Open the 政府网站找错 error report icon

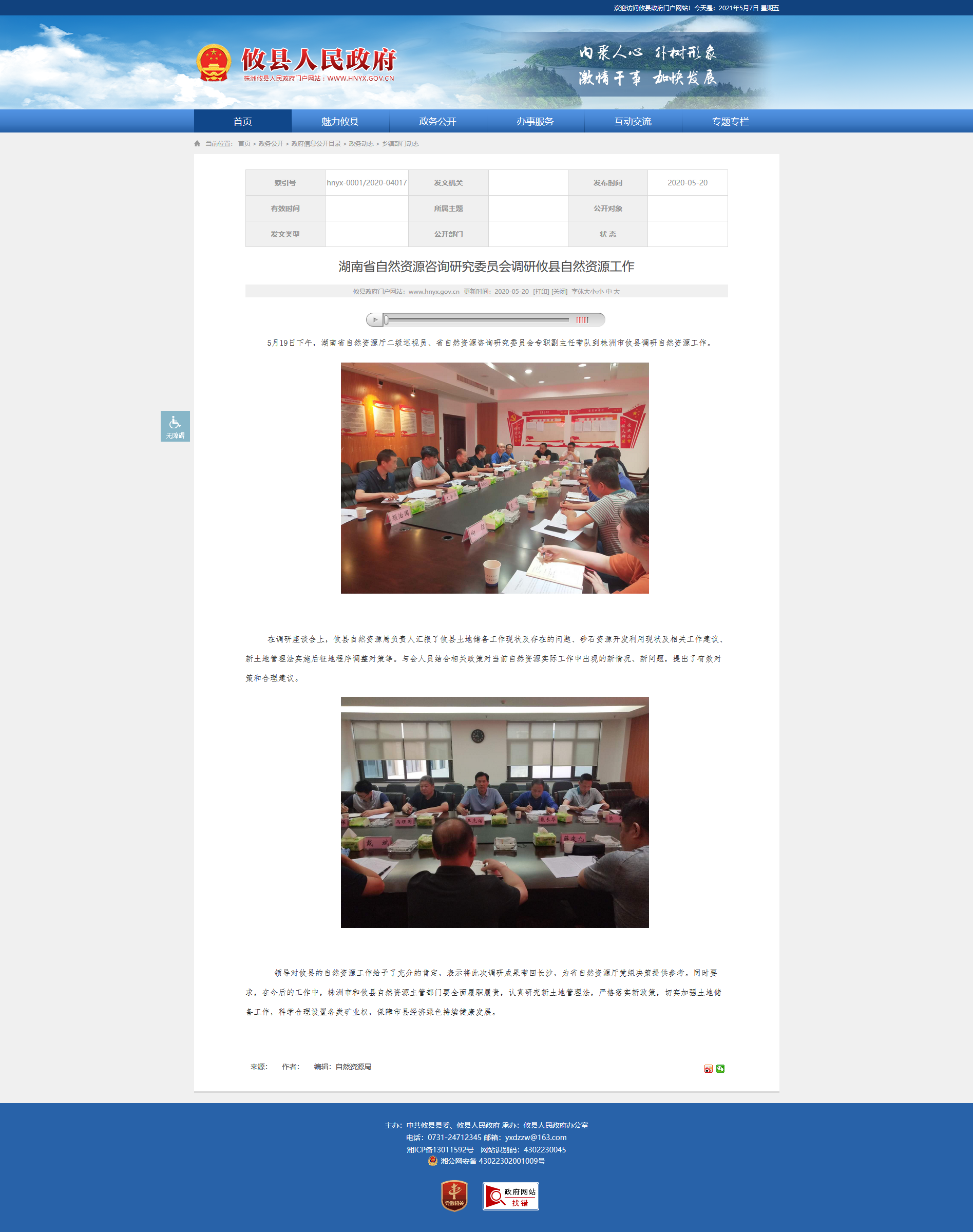pyautogui.click(x=510, y=1196)
